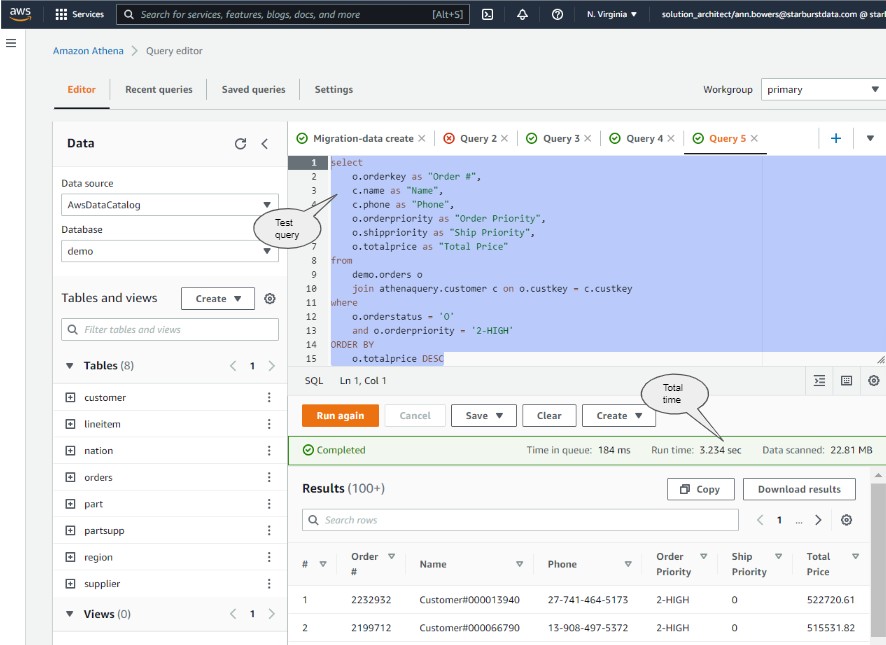Open the editor preferences gear
886x645 pixels.
tap(874, 380)
